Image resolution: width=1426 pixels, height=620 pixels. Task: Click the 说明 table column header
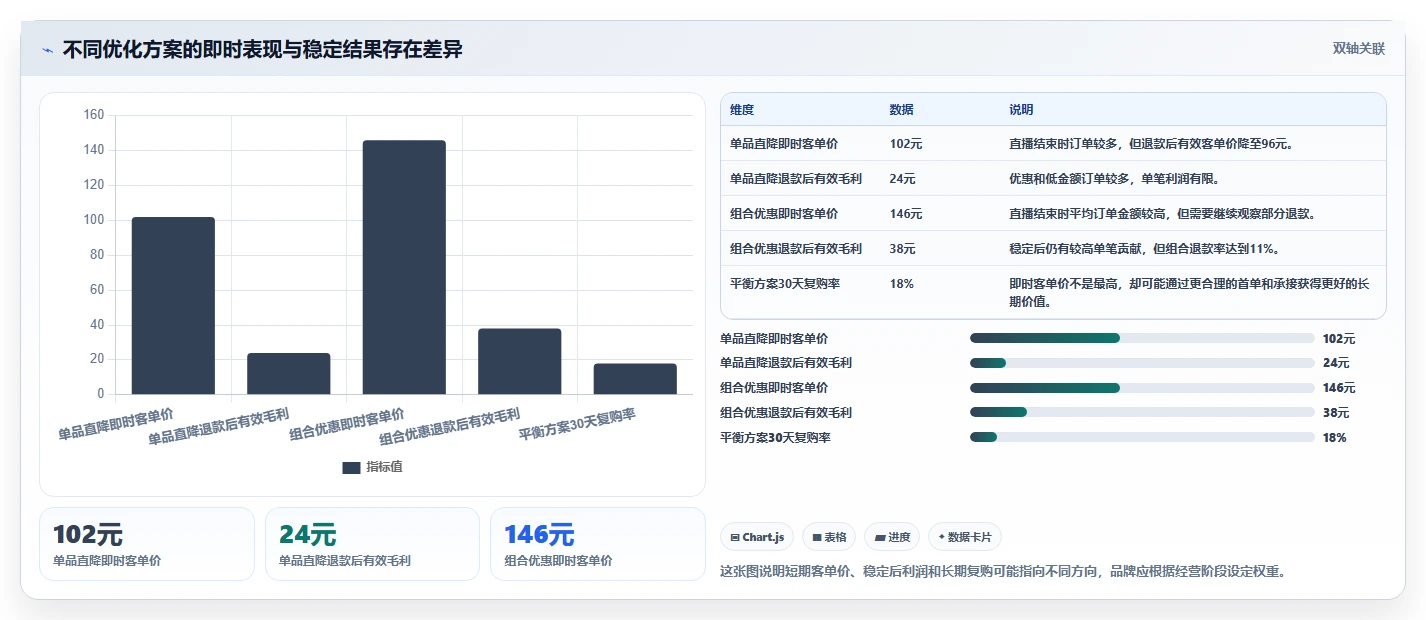pyautogui.click(x=1021, y=110)
